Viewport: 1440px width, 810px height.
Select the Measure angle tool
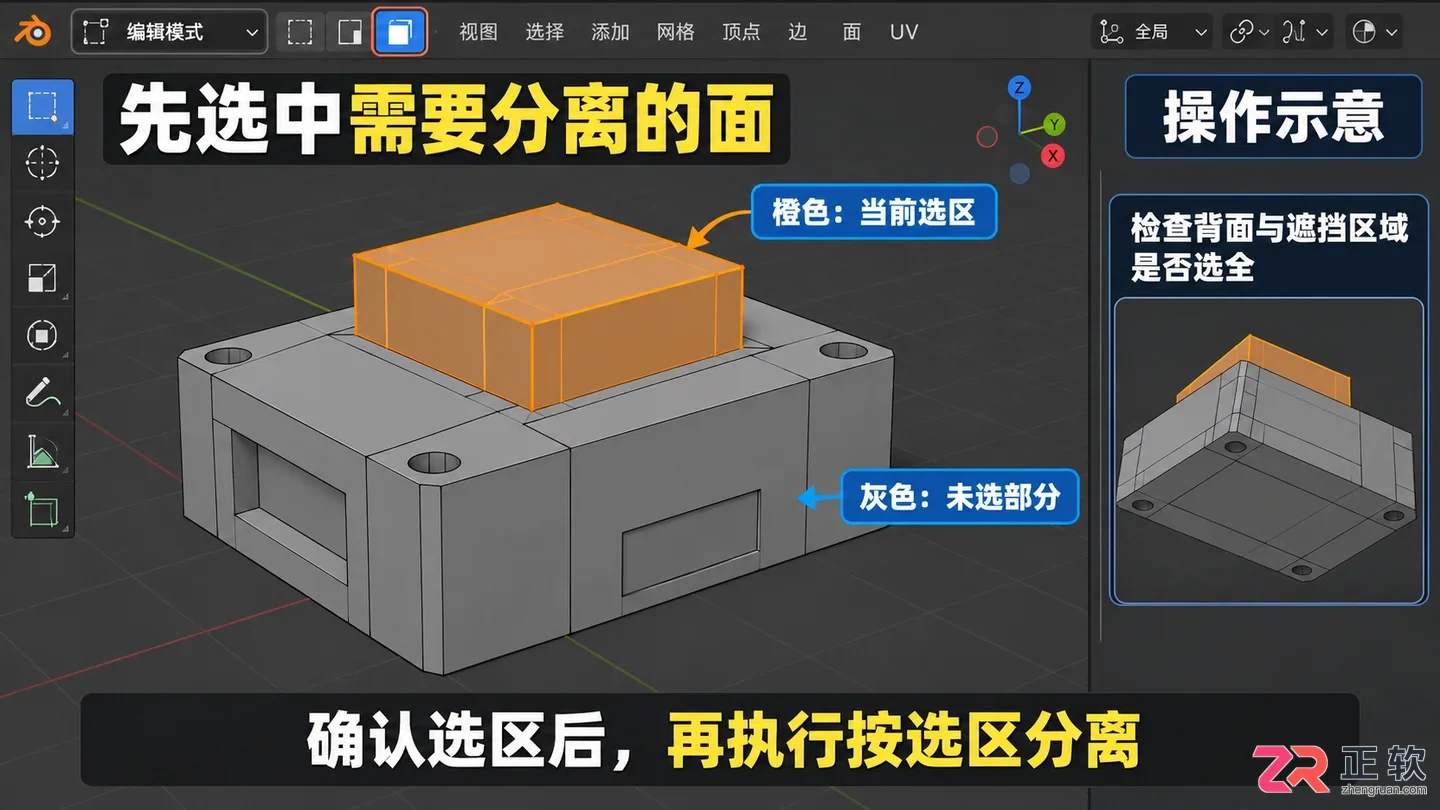pyautogui.click(x=42, y=452)
